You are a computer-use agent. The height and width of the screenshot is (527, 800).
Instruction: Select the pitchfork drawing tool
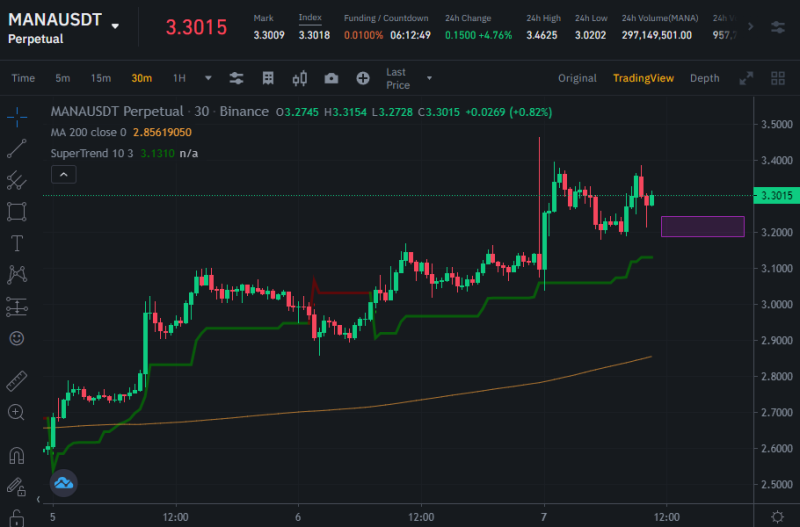17,180
